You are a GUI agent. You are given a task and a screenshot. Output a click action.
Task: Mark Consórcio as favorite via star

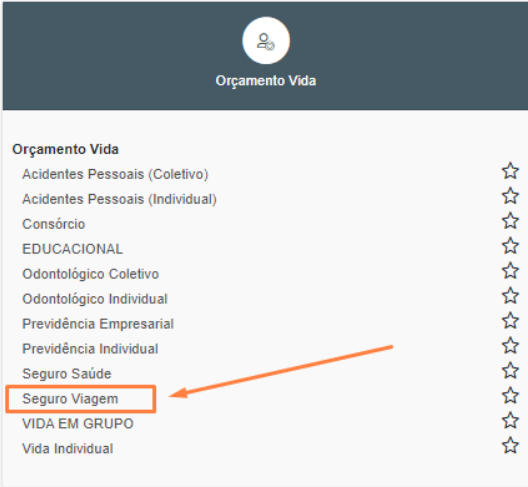510,221
